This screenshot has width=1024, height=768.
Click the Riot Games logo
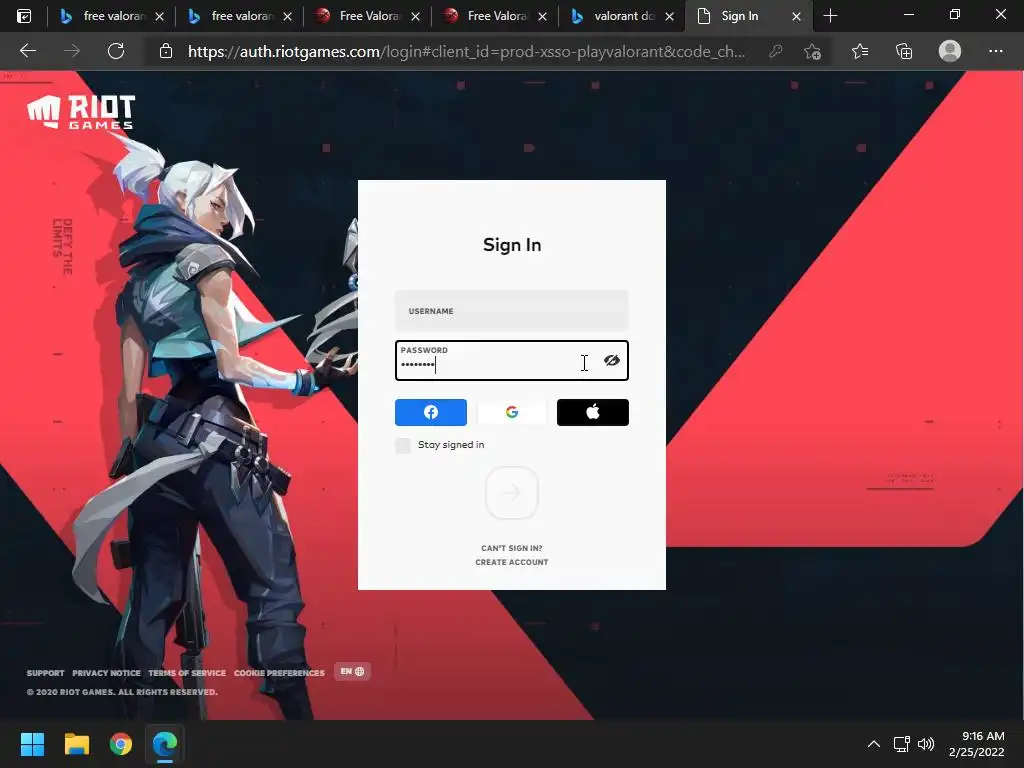81,111
